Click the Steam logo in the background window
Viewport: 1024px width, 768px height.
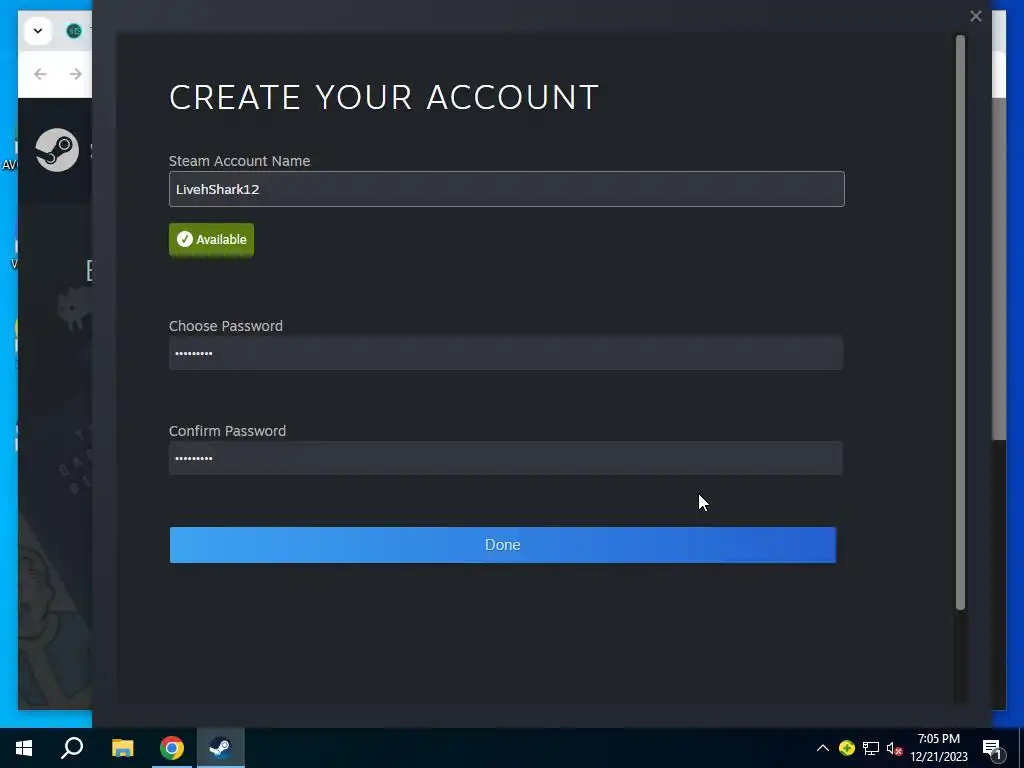click(x=57, y=150)
